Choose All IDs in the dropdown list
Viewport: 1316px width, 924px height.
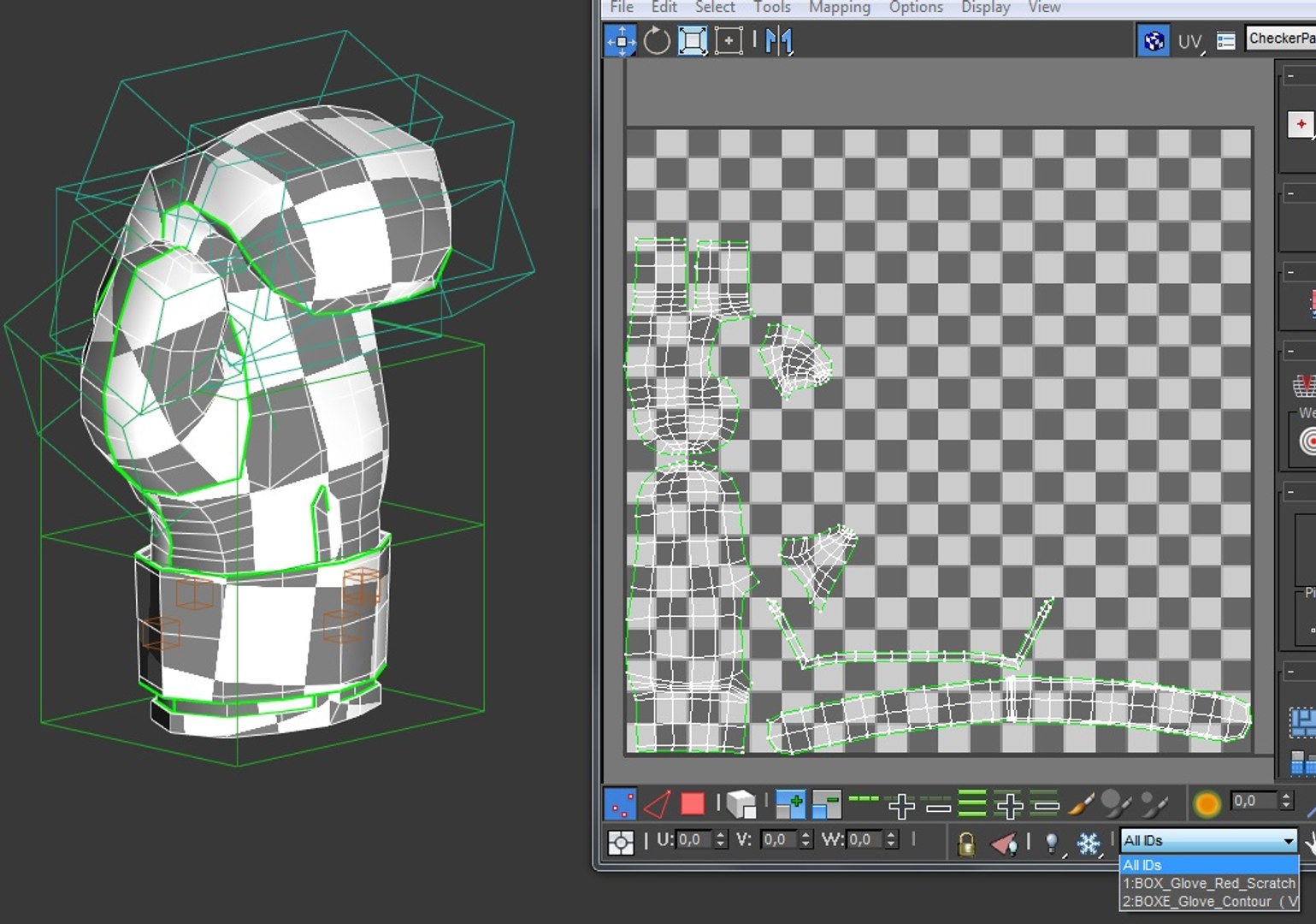click(x=1208, y=865)
